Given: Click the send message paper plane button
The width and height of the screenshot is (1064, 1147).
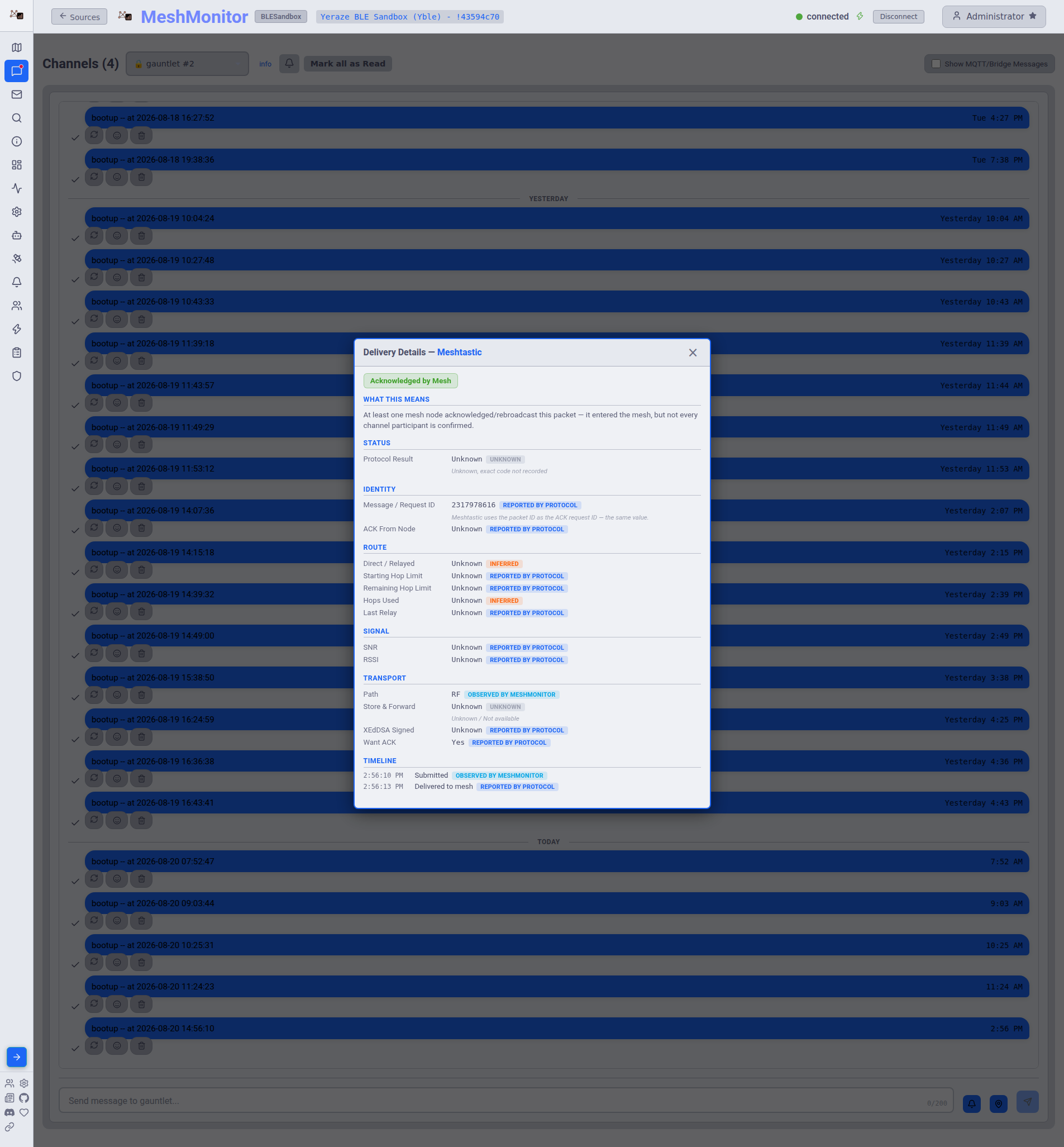Looking at the screenshot, I should point(1027,1102).
